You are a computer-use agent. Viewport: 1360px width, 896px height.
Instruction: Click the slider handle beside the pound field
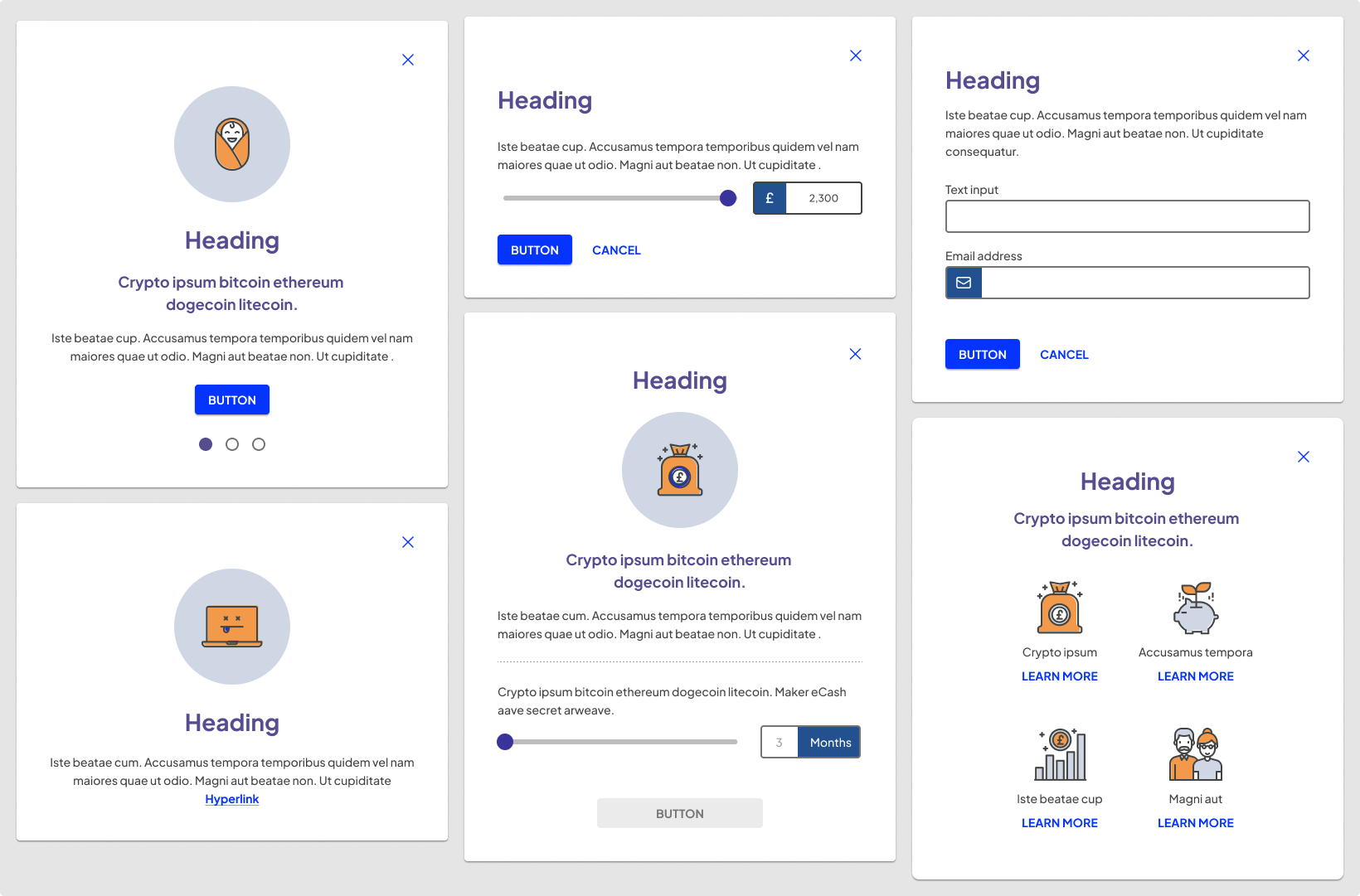tap(728, 198)
